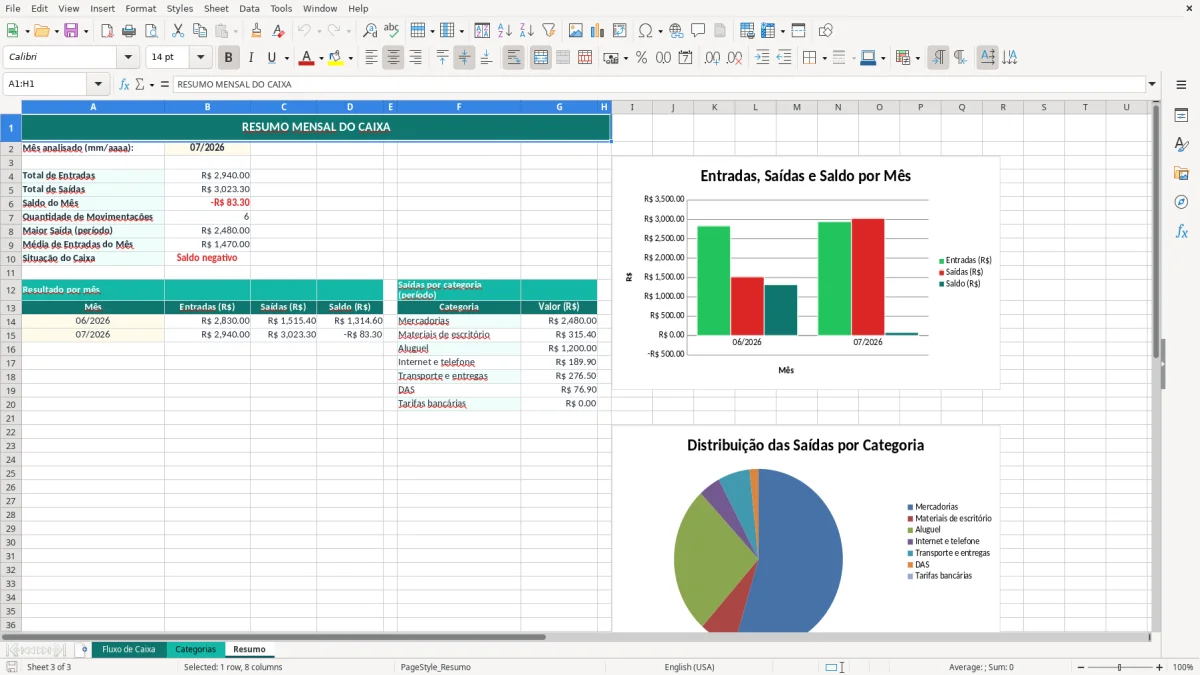Expand the formula bar with the arrow
Image resolution: width=1200 pixels, height=675 pixels.
pyautogui.click(x=1152, y=85)
